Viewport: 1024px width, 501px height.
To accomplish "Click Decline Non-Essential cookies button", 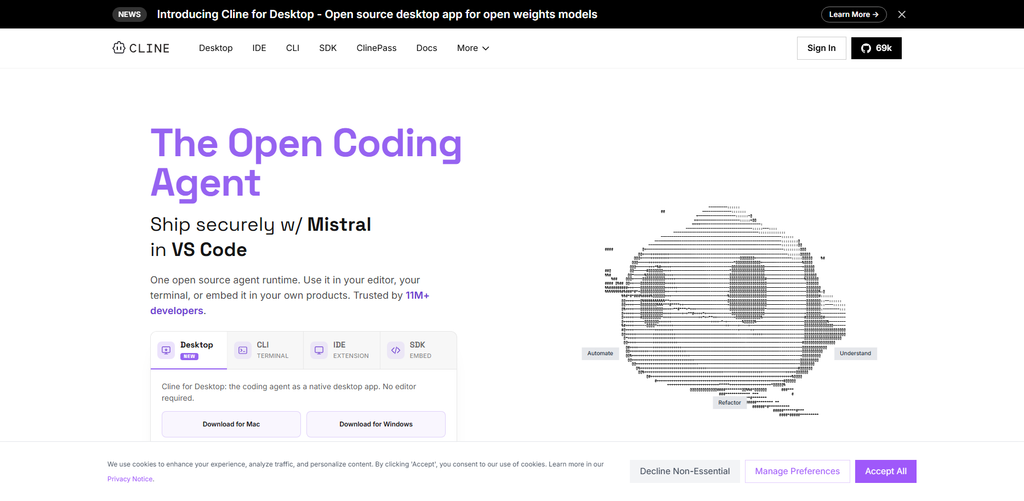I will pos(684,471).
